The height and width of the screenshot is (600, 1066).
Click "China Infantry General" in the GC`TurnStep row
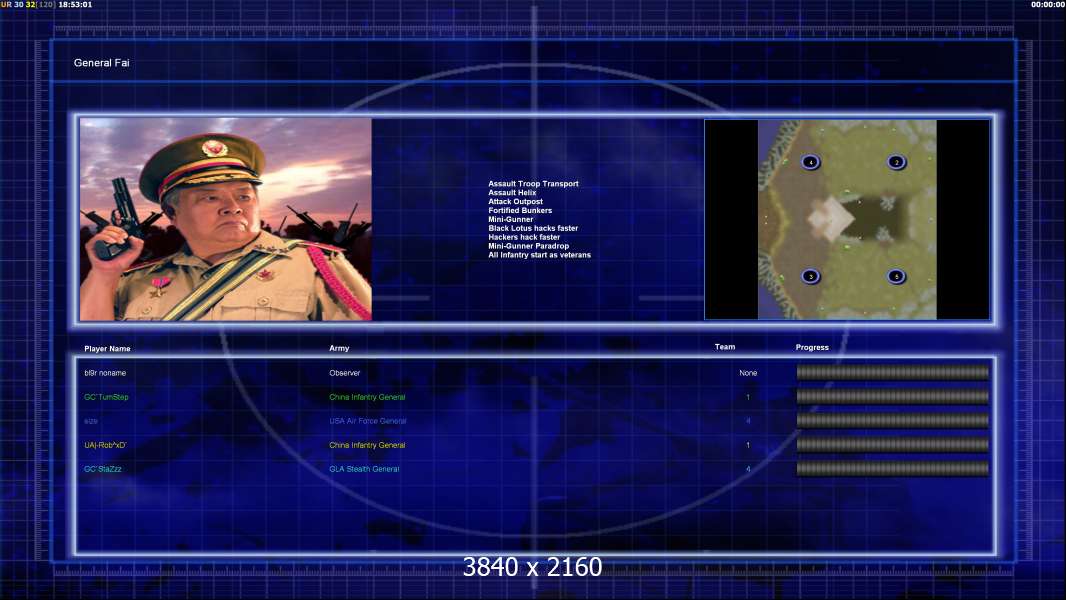(x=367, y=397)
